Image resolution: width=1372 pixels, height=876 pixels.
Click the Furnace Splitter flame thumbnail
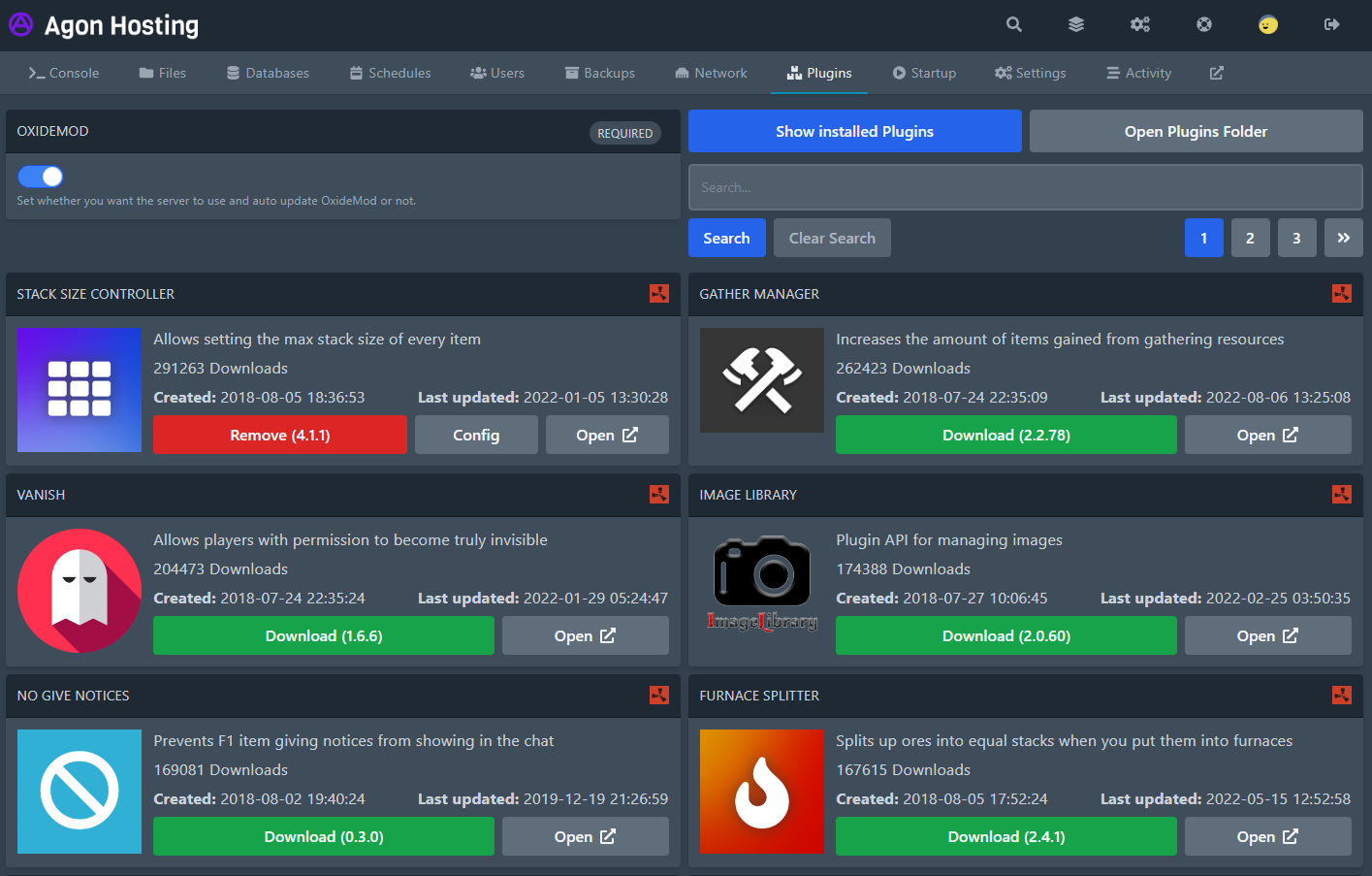pyautogui.click(x=762, y=792)
